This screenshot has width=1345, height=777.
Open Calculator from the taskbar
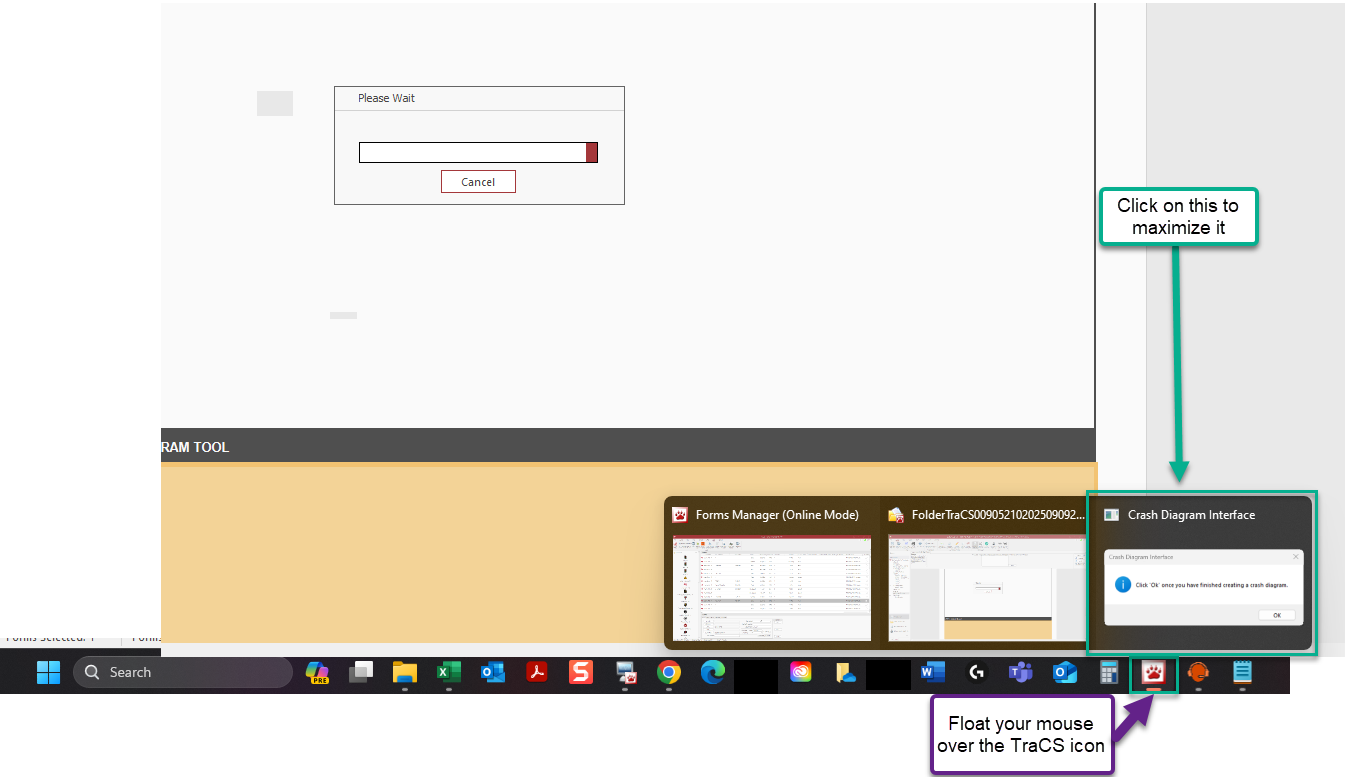coord(1108,672)
